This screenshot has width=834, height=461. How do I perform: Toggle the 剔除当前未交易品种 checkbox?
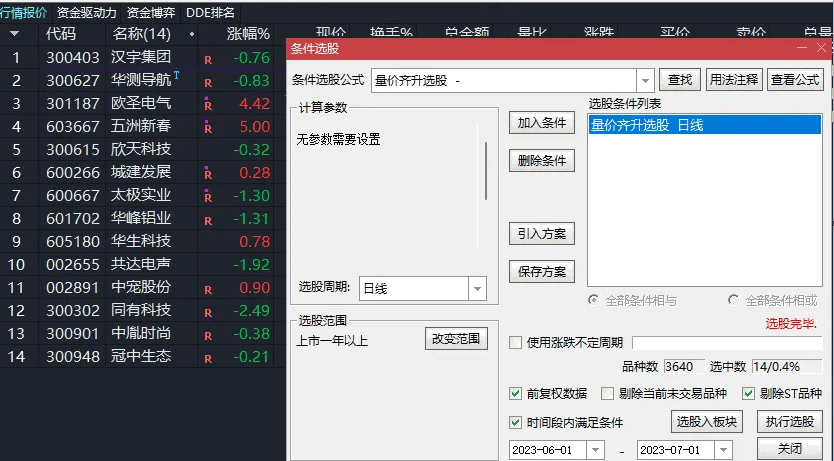607,393
